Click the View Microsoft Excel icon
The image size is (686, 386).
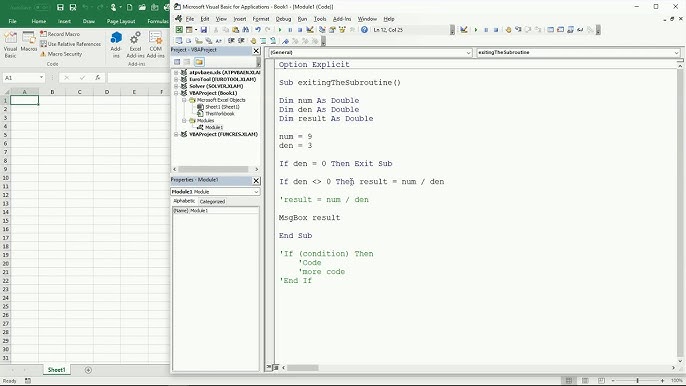coord(179,30)
